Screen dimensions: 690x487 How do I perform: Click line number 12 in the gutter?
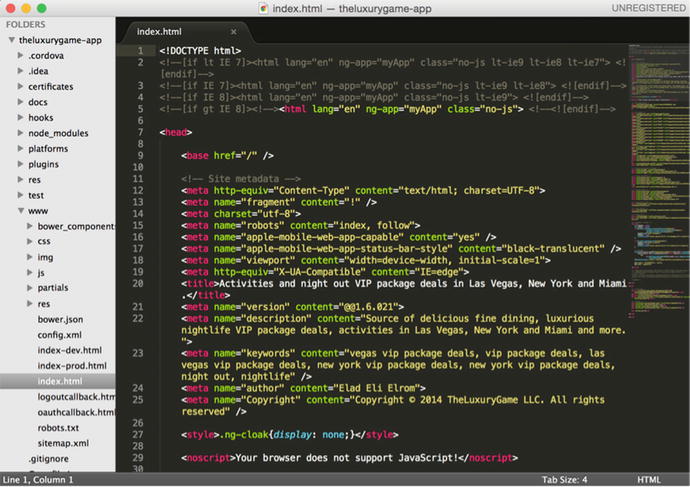point(138,190)
